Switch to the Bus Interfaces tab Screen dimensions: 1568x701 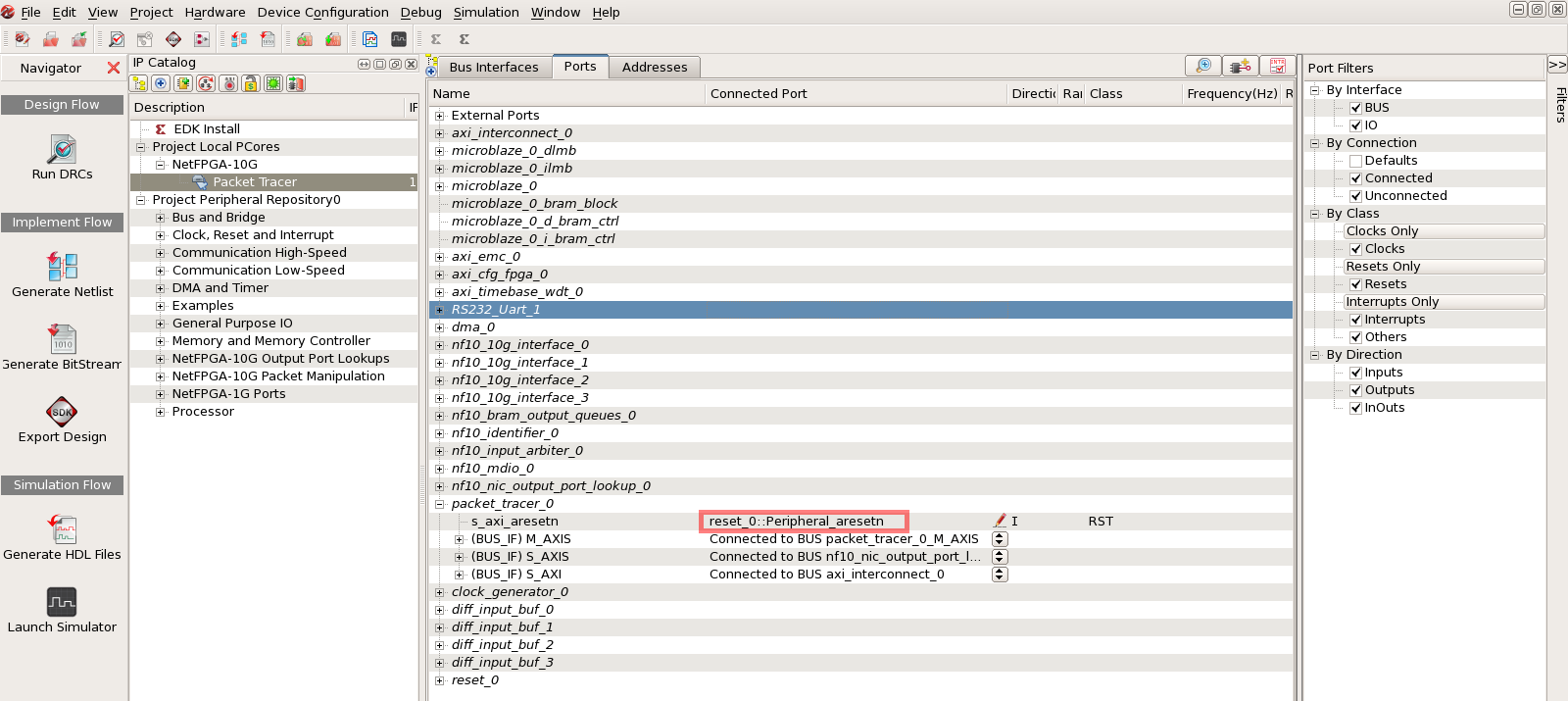click(x=493, y=68)
